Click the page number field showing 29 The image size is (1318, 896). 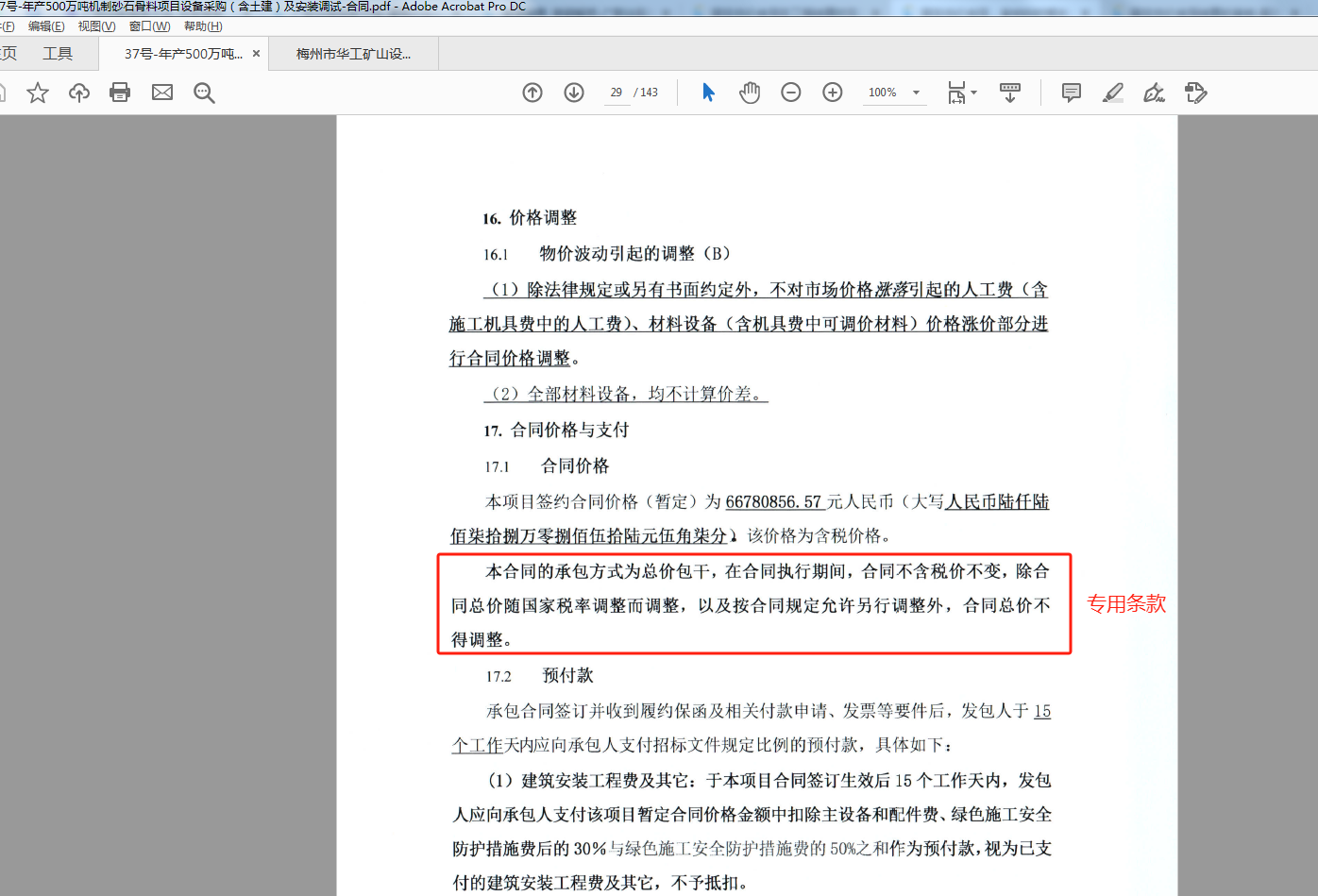tap(617, 93)
